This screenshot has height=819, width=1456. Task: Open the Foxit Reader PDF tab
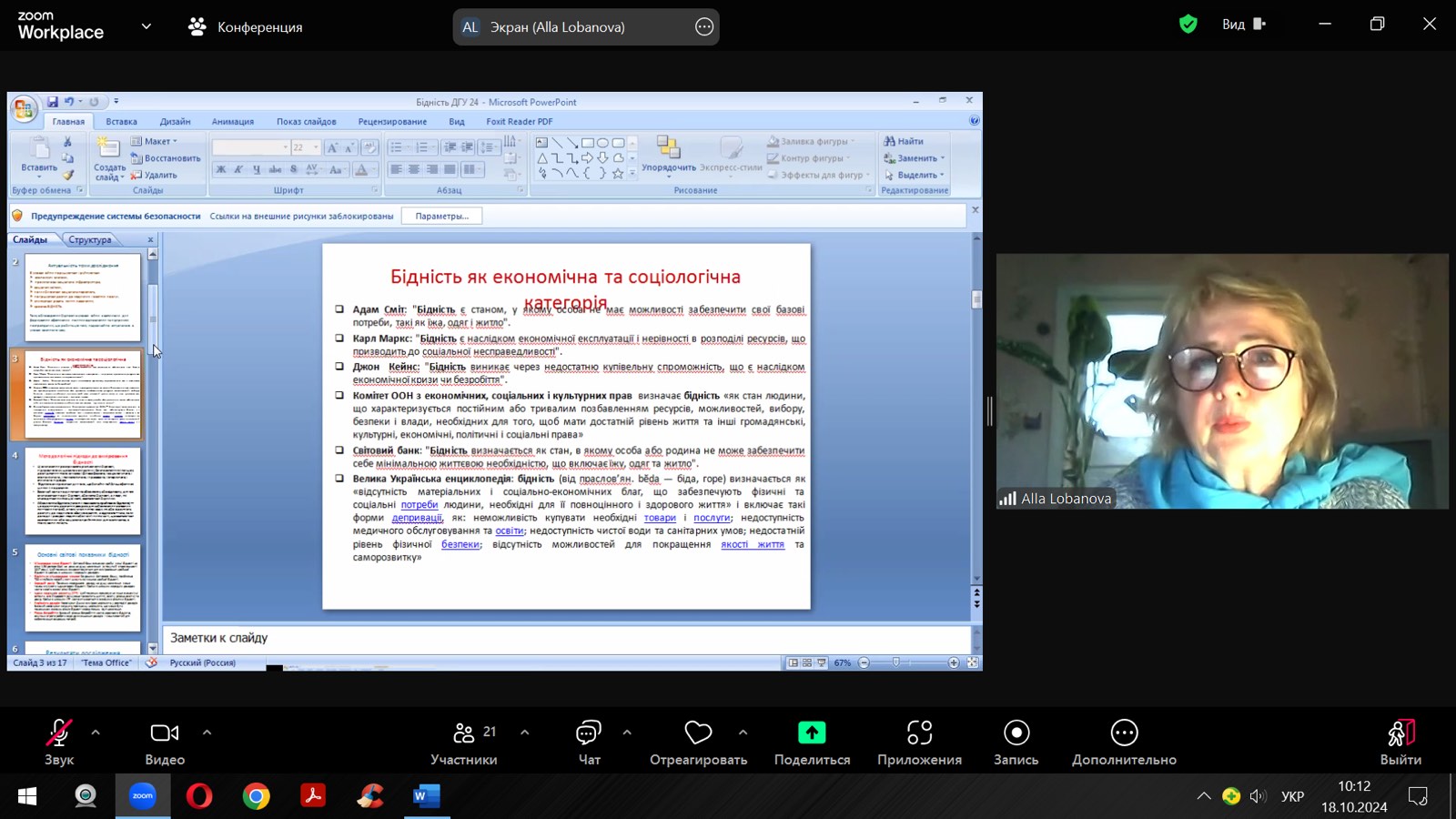[519, 121]
